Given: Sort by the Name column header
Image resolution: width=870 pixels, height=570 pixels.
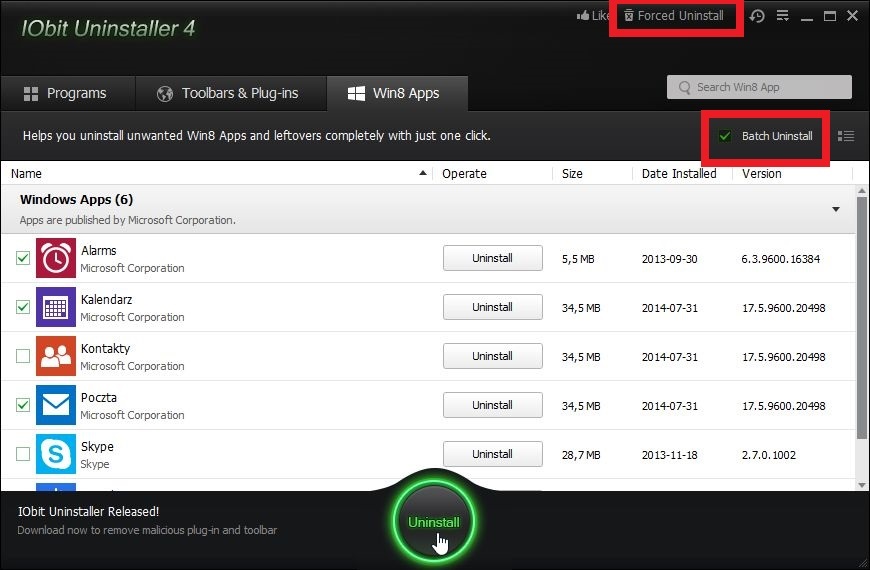Looking at the screenshot, I should tap(26, 174).
